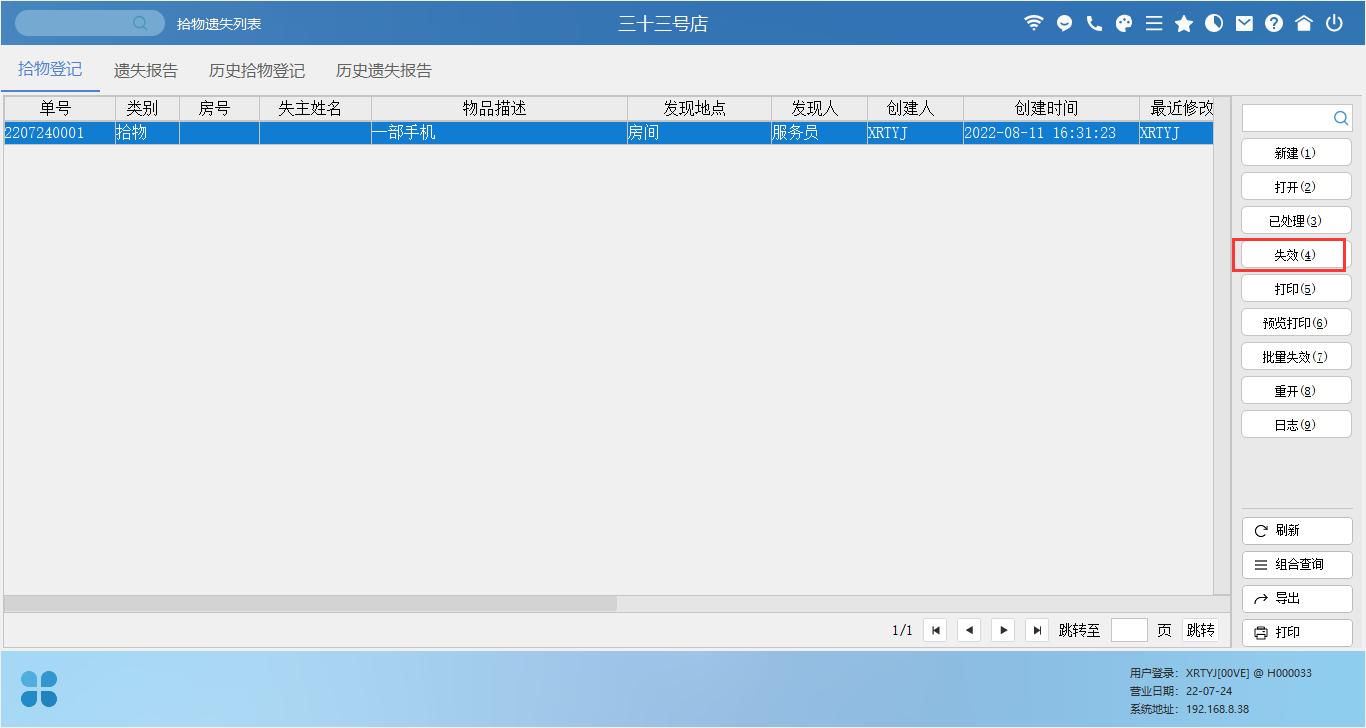Open the 历史拾物登记 tab
The image size is (1366, 728).
click(257, 71)
